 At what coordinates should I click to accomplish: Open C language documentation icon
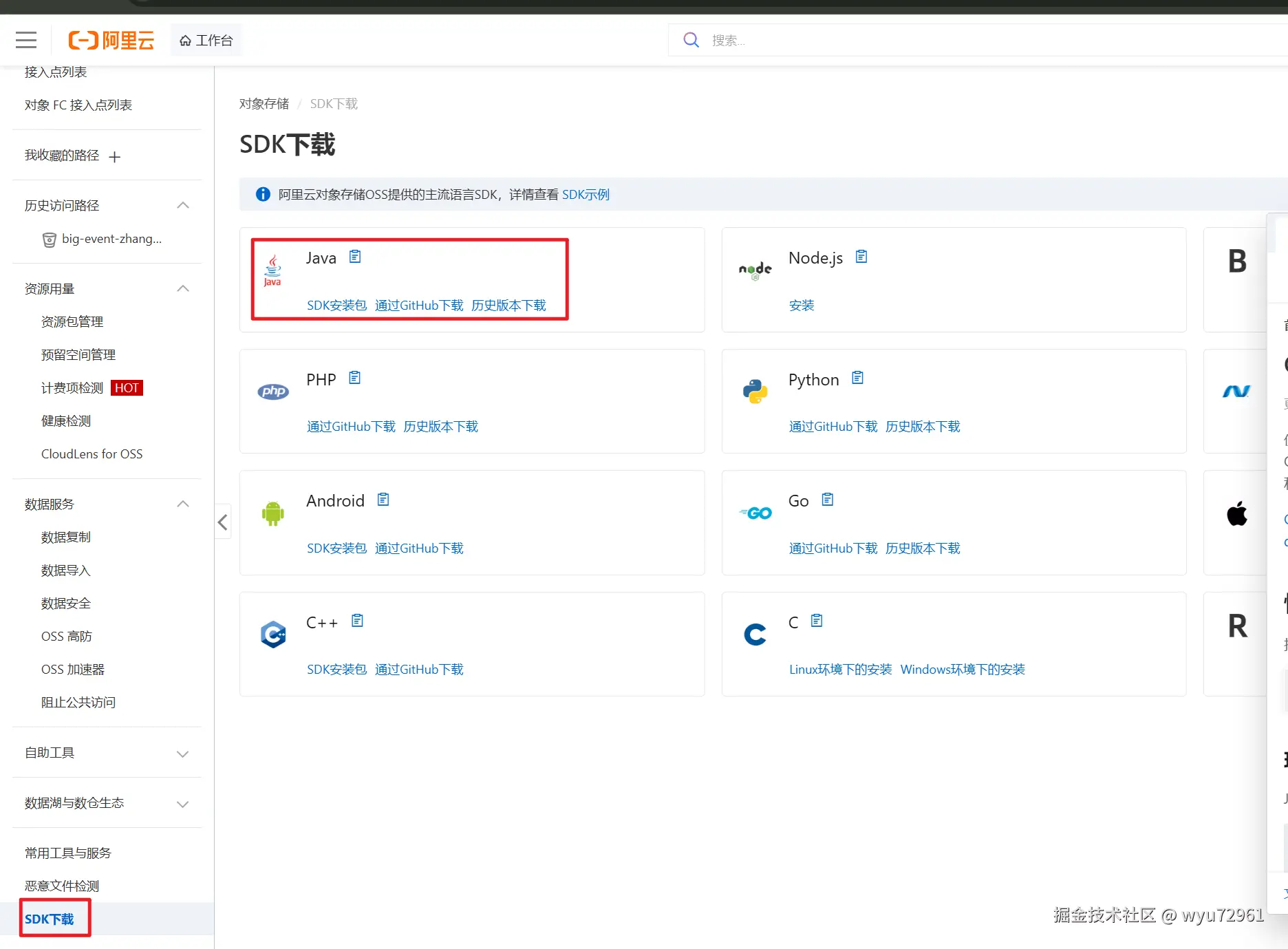(817, 621)
